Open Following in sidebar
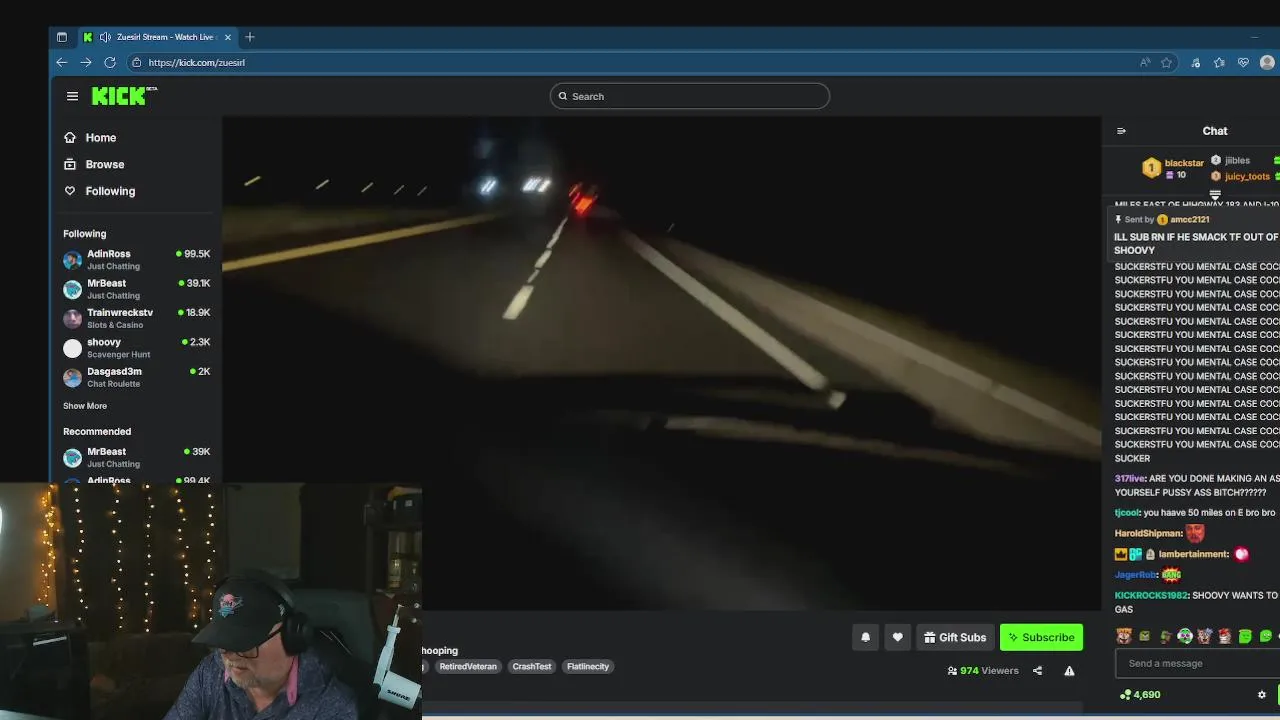This screenshot has height=720, width=1280. click(99, 191)
